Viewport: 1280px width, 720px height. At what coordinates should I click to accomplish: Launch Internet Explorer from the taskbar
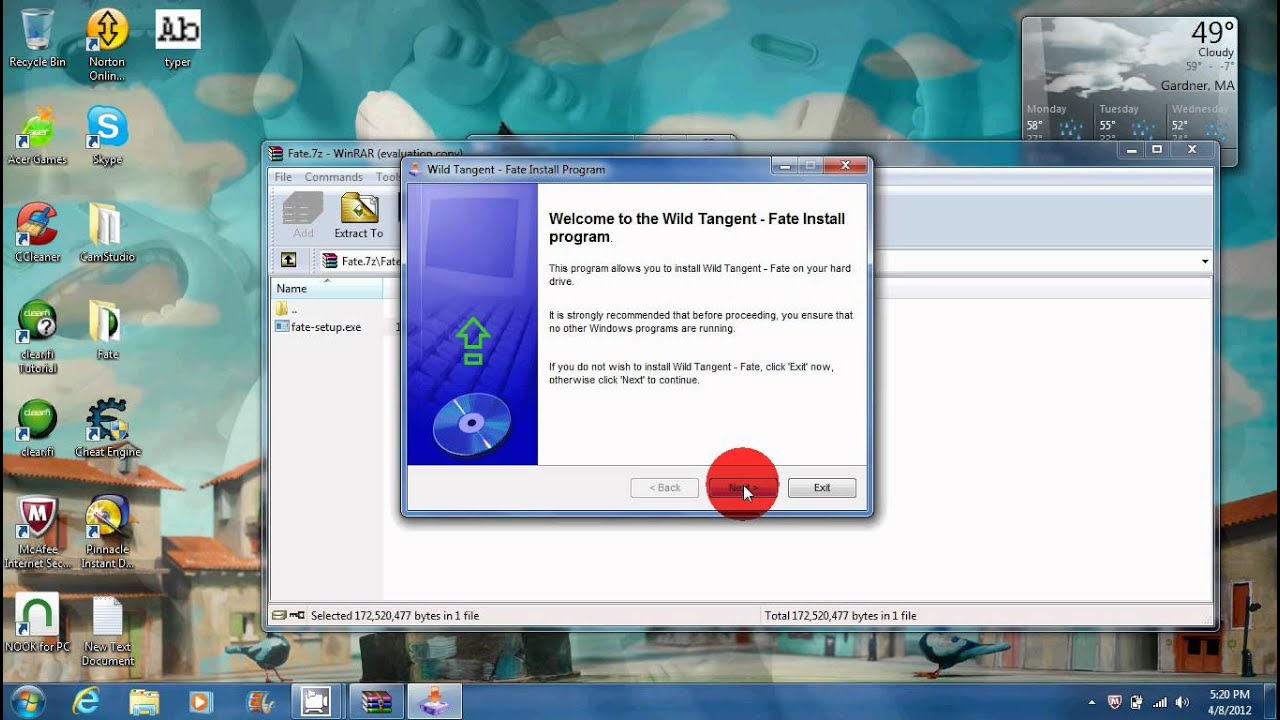click(x=86, y=701)
